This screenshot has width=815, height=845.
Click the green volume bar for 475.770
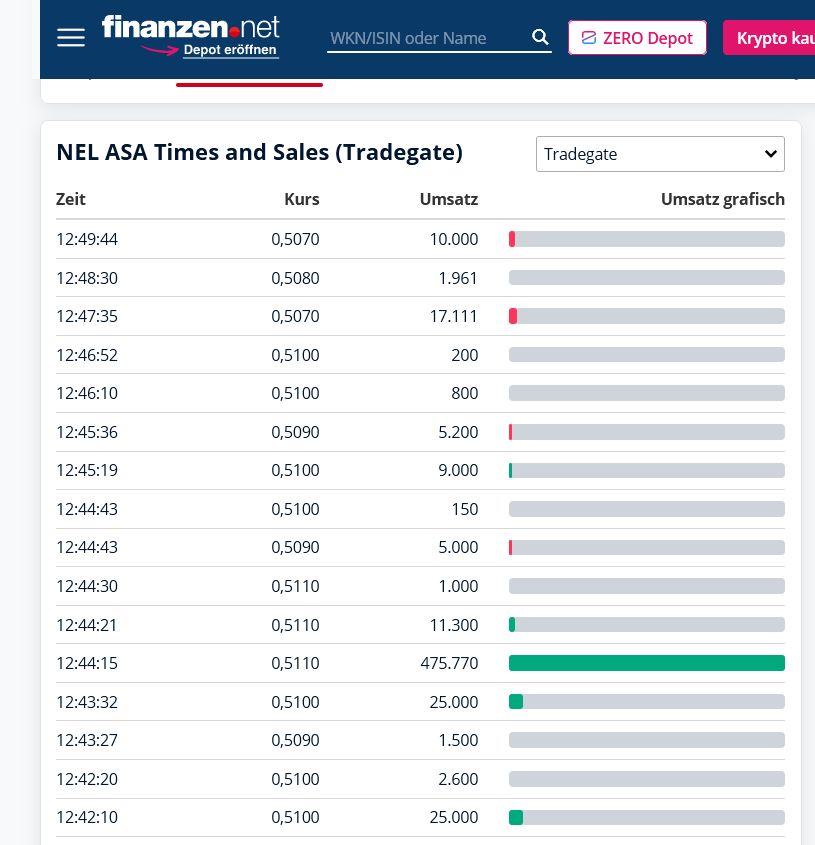(646, 663)
